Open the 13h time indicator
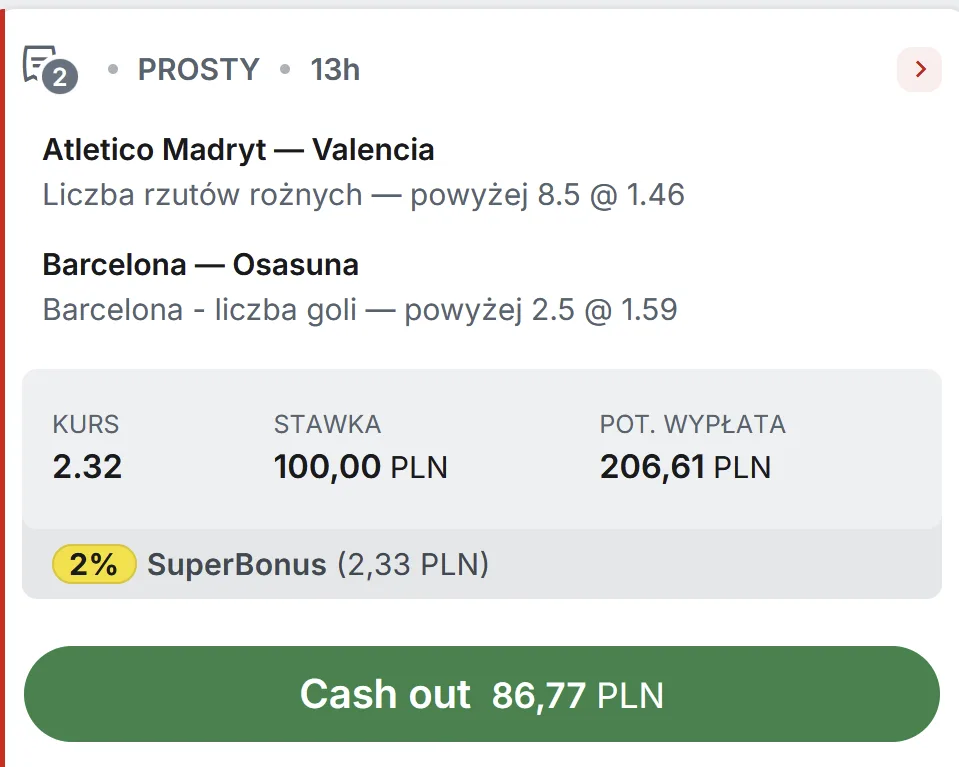Viewport: 959px width, 767px height. tap(334, 69)
